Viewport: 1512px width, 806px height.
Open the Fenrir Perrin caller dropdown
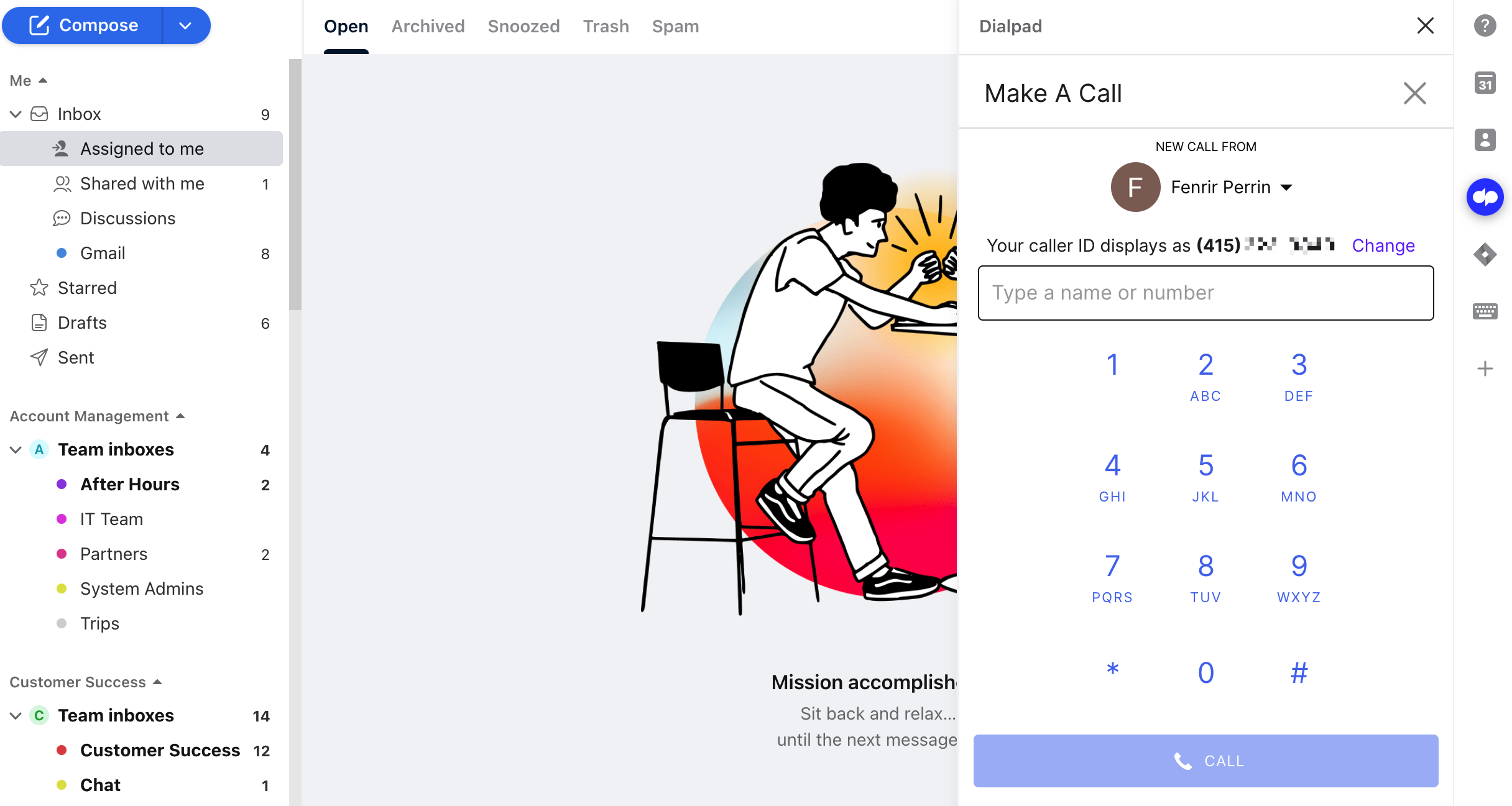coord(1286,187)
